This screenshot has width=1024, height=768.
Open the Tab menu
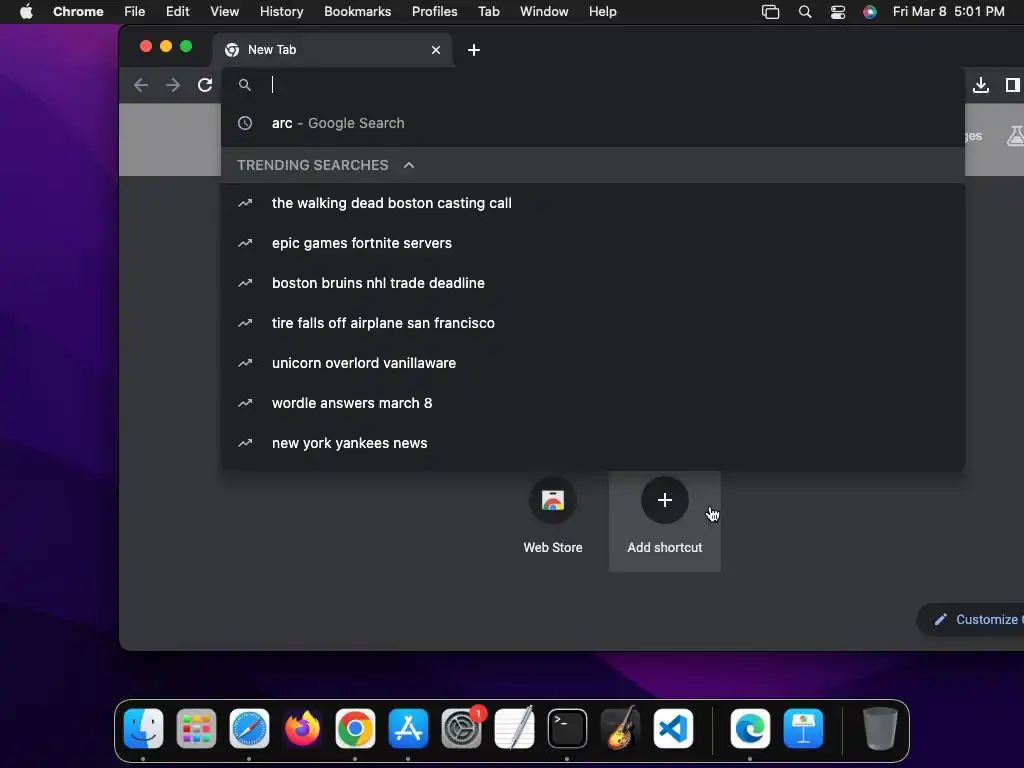(x=488, y=12)
